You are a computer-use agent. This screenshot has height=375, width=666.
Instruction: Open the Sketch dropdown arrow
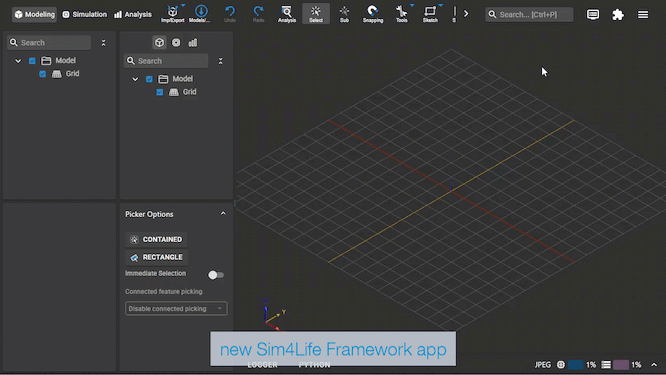pos(440,6)
